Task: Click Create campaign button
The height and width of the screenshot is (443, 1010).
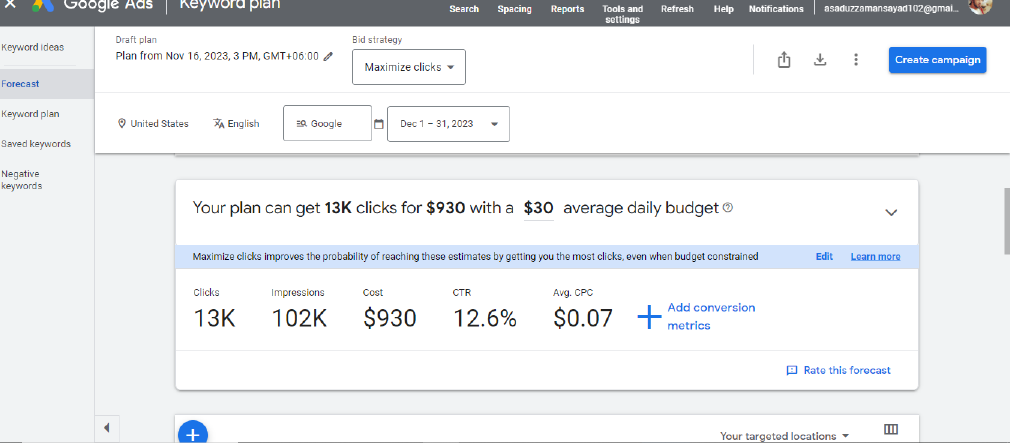Action: [x=937, y=60]
